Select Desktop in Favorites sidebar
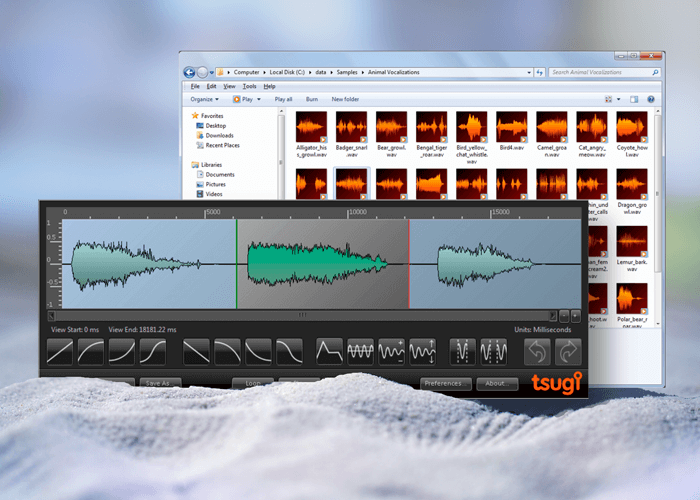 pyautogui.click(x=216, y=125)
